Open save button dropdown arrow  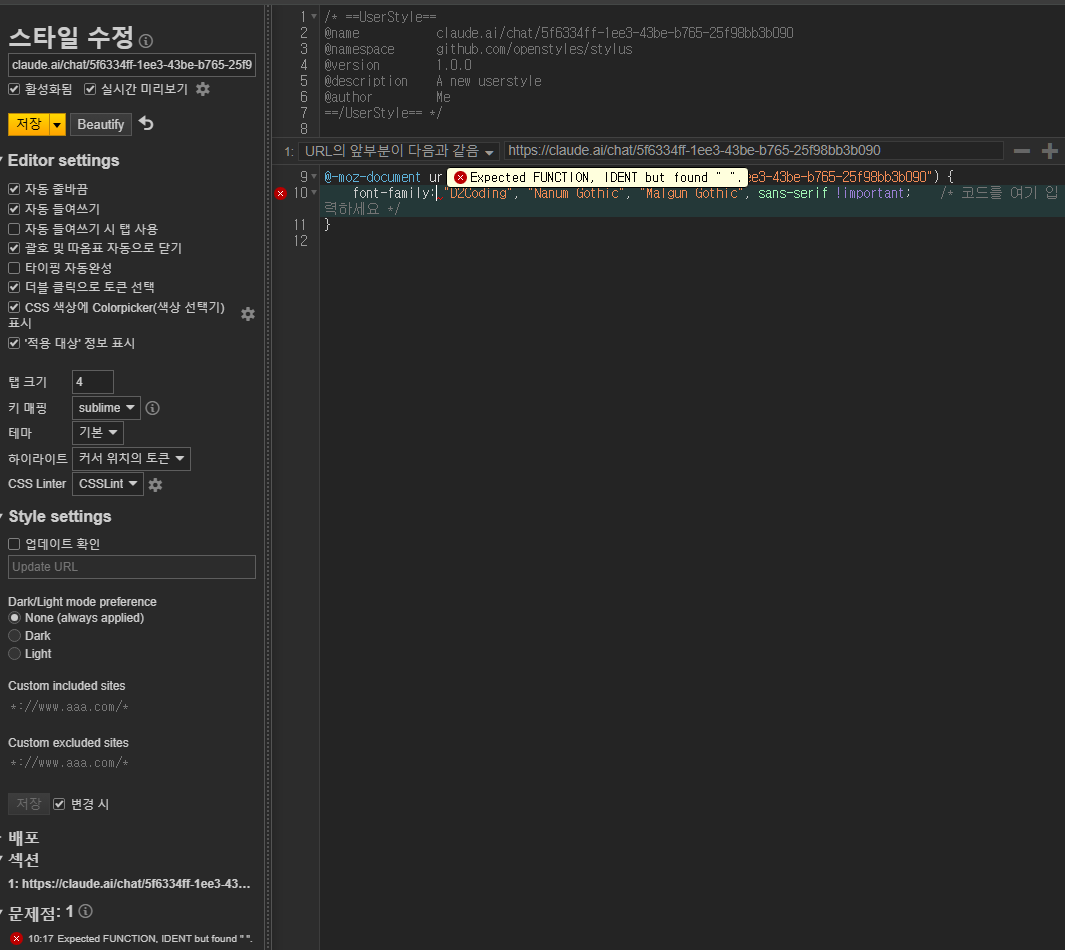point(58,124)
